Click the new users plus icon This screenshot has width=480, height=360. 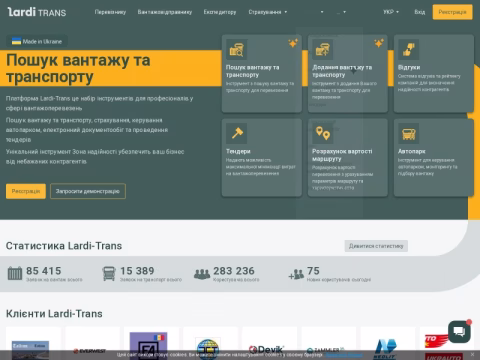pyautogui.click(x=296, y=274)
